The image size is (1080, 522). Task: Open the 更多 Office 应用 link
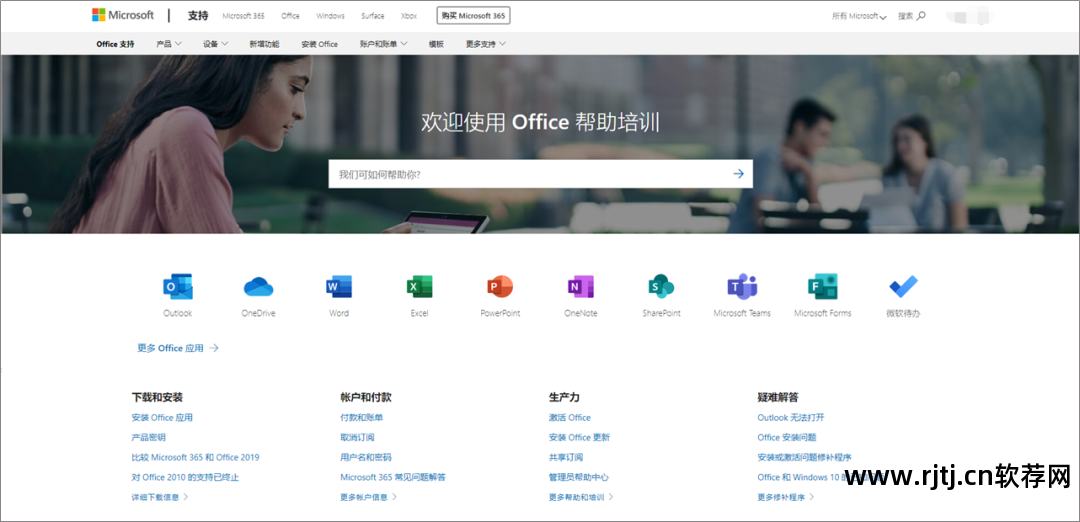click(178, 348)
